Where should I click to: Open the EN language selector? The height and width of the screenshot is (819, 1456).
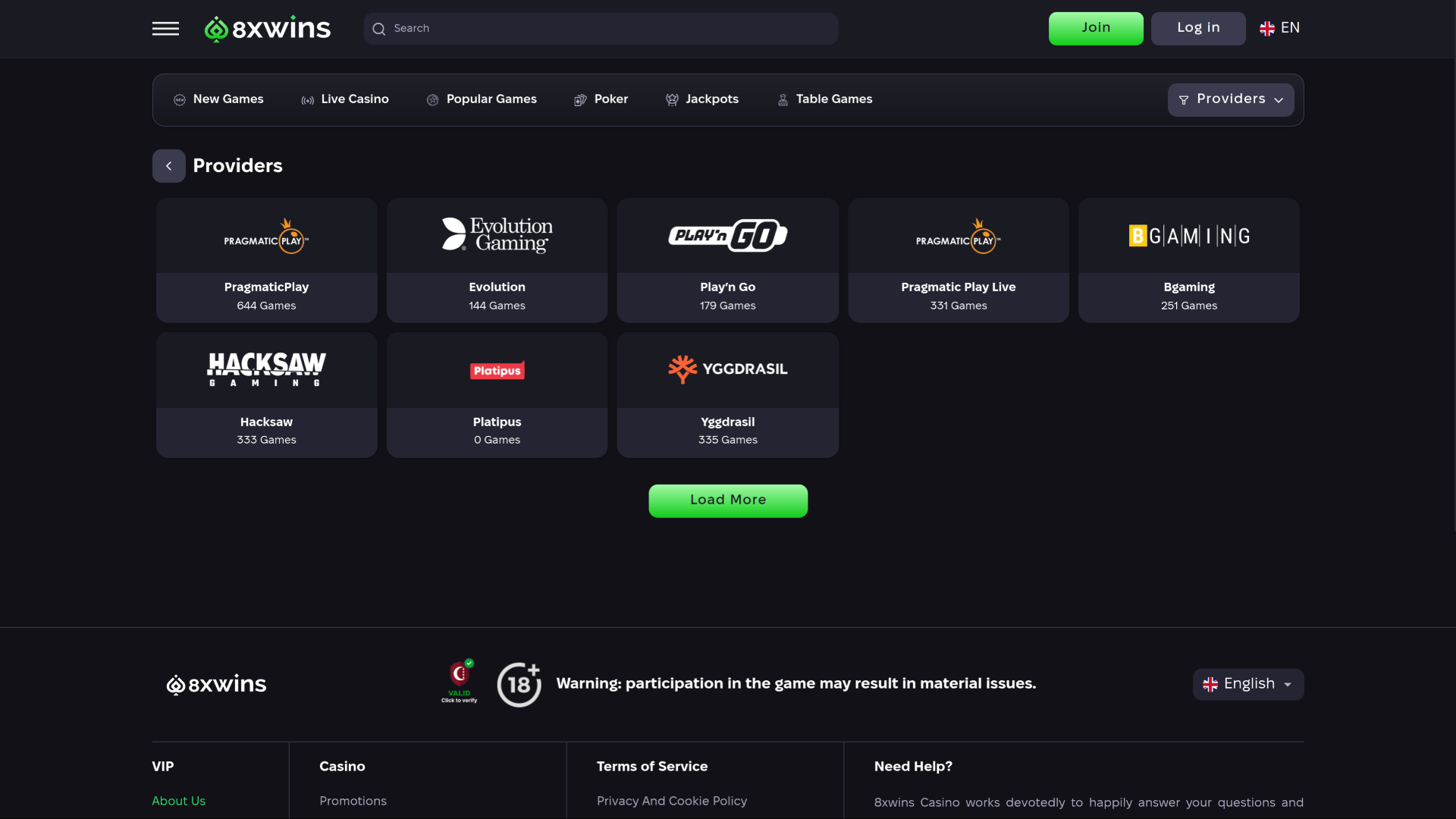(x=1280, y=29)
